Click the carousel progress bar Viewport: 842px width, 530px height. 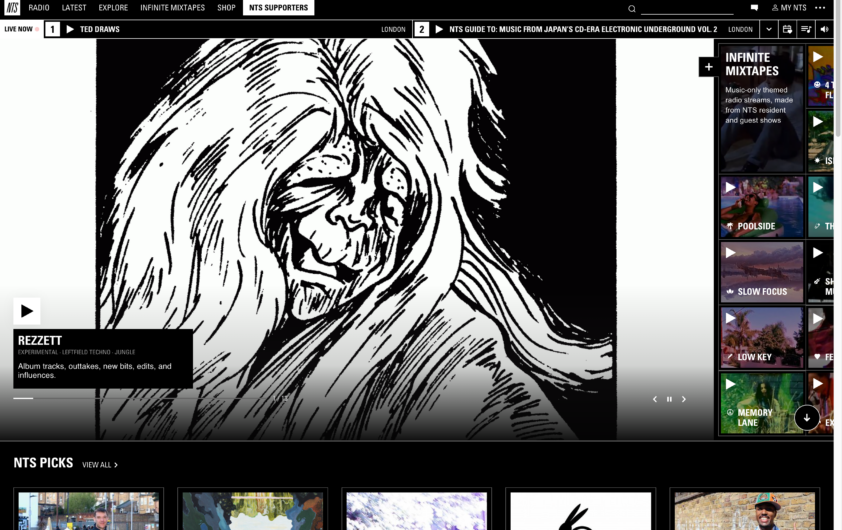pos(145,398)
